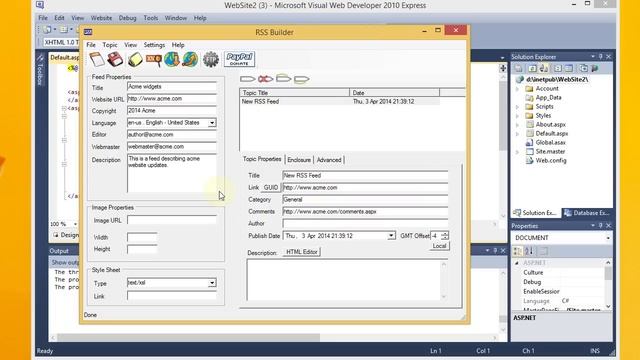Click first Solution Explorer toolbar icon

(x=518, y=69)
